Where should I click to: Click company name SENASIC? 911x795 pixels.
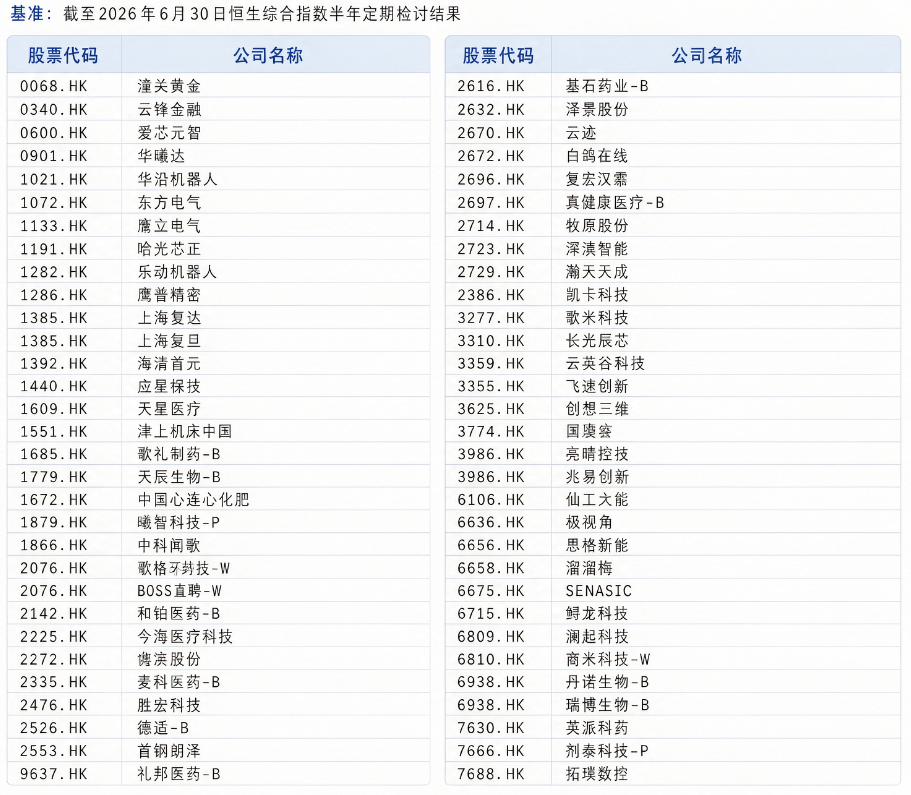(x=599, y=591)
